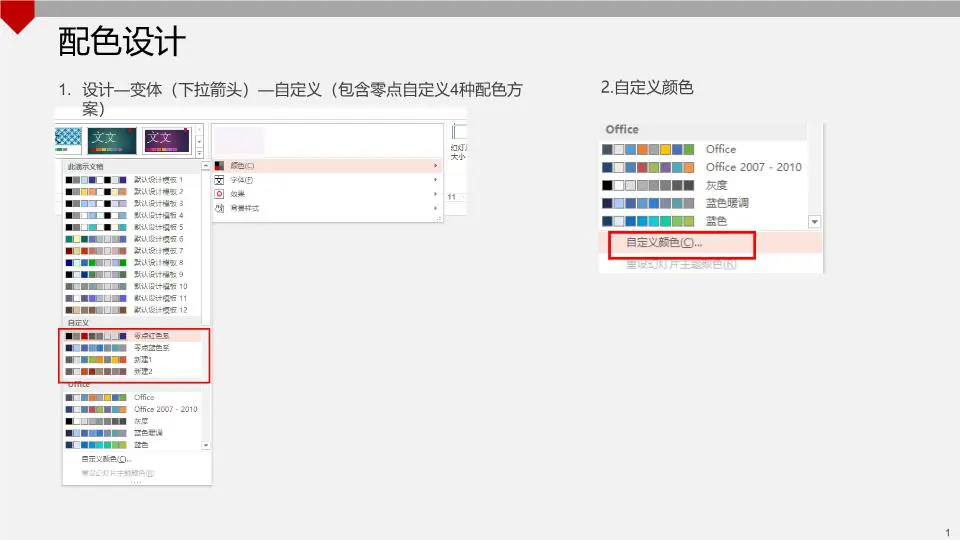Select Office scheme in the small color list
Image resolution: width=960 pixels, height=540 pixels.
tap(132, 397)
